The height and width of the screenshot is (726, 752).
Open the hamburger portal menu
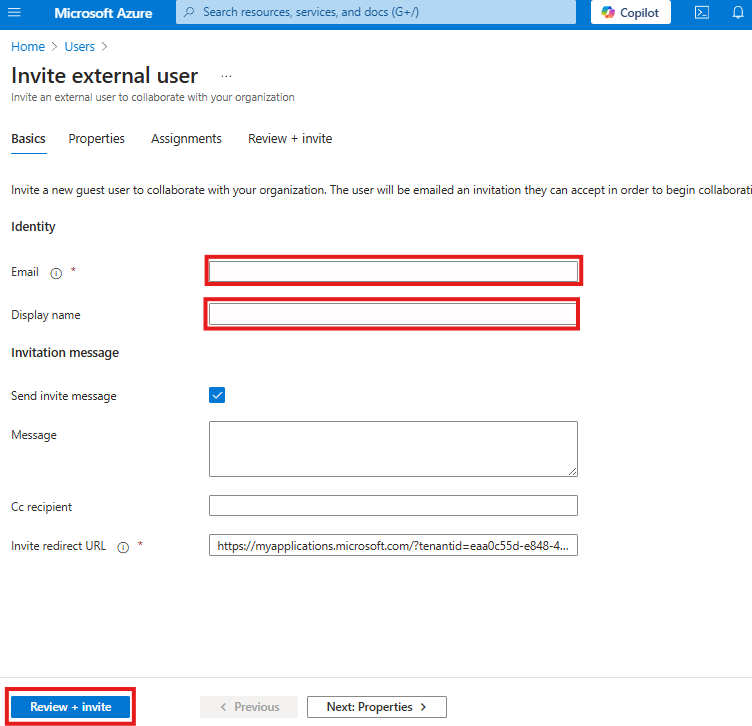[14, 12]
